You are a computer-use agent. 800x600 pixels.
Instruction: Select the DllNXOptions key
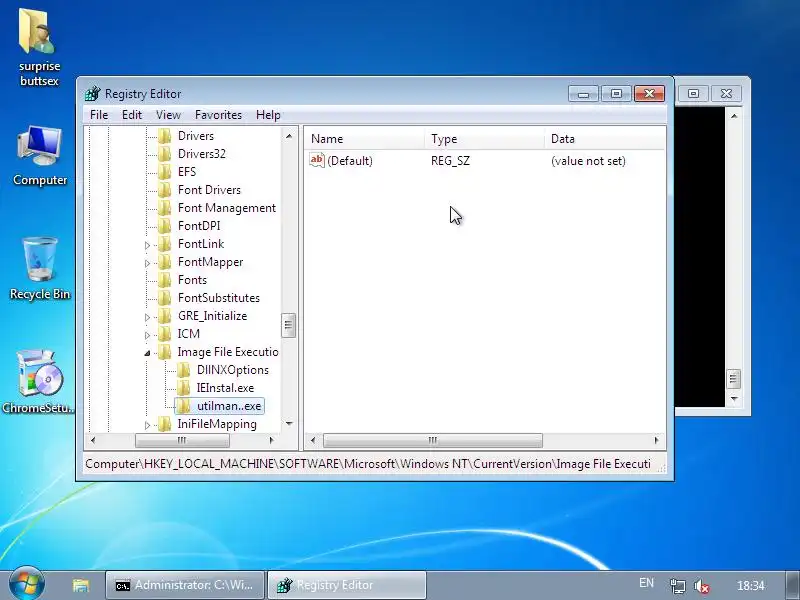[233, 370]
